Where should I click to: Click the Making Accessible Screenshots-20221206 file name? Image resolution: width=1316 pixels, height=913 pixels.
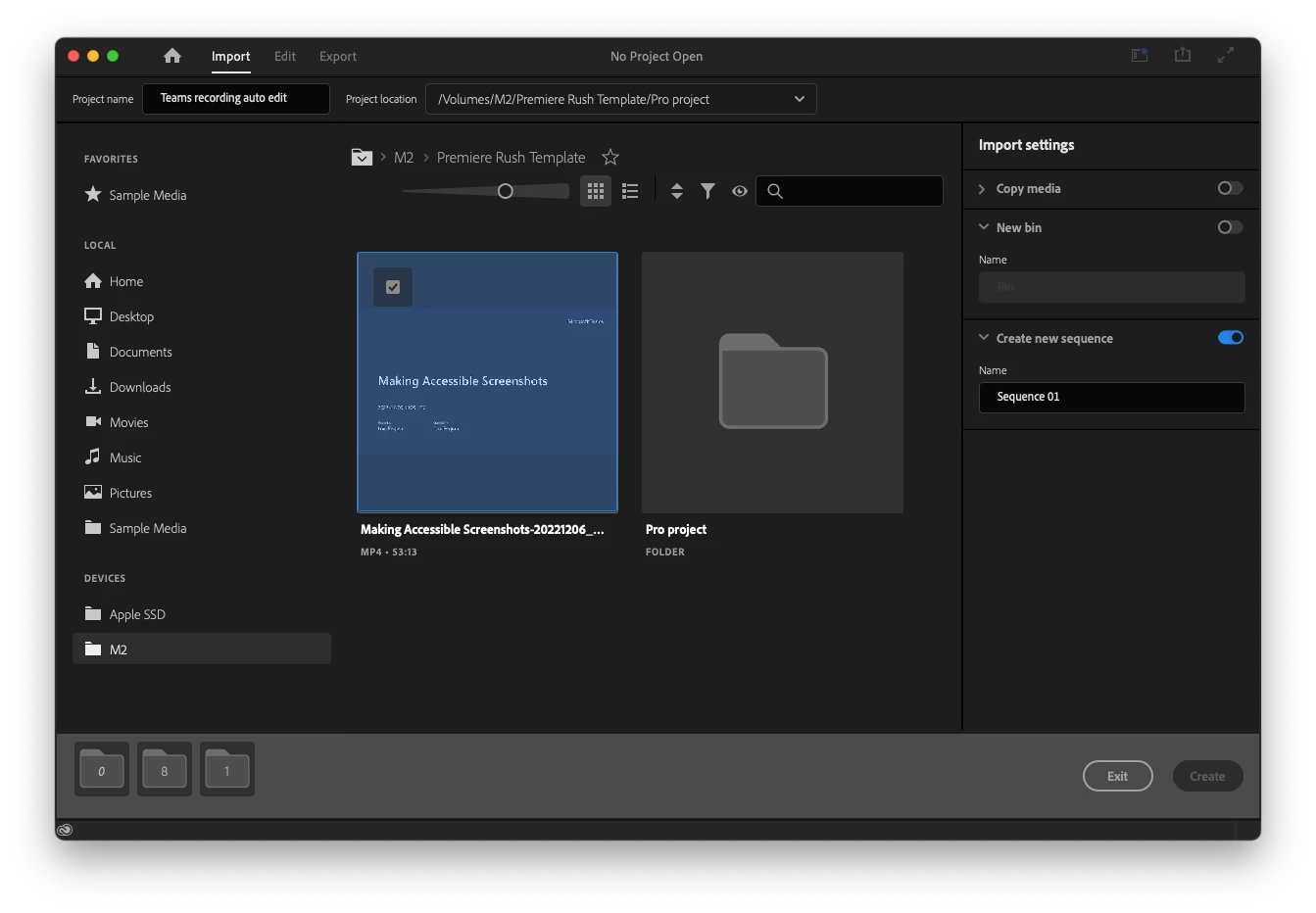482,530
